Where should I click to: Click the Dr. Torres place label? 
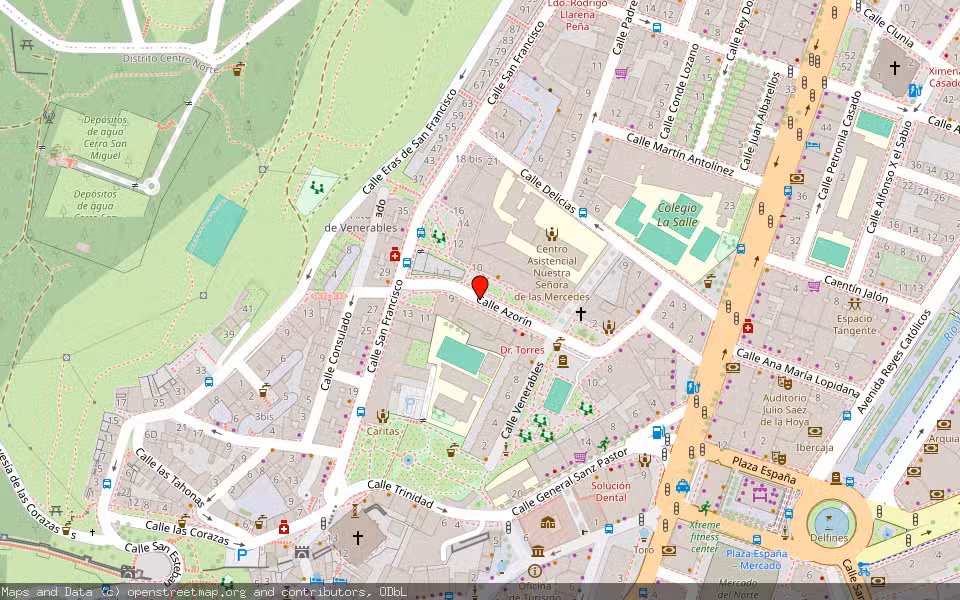pyautogui.click(x=523, y=350)
